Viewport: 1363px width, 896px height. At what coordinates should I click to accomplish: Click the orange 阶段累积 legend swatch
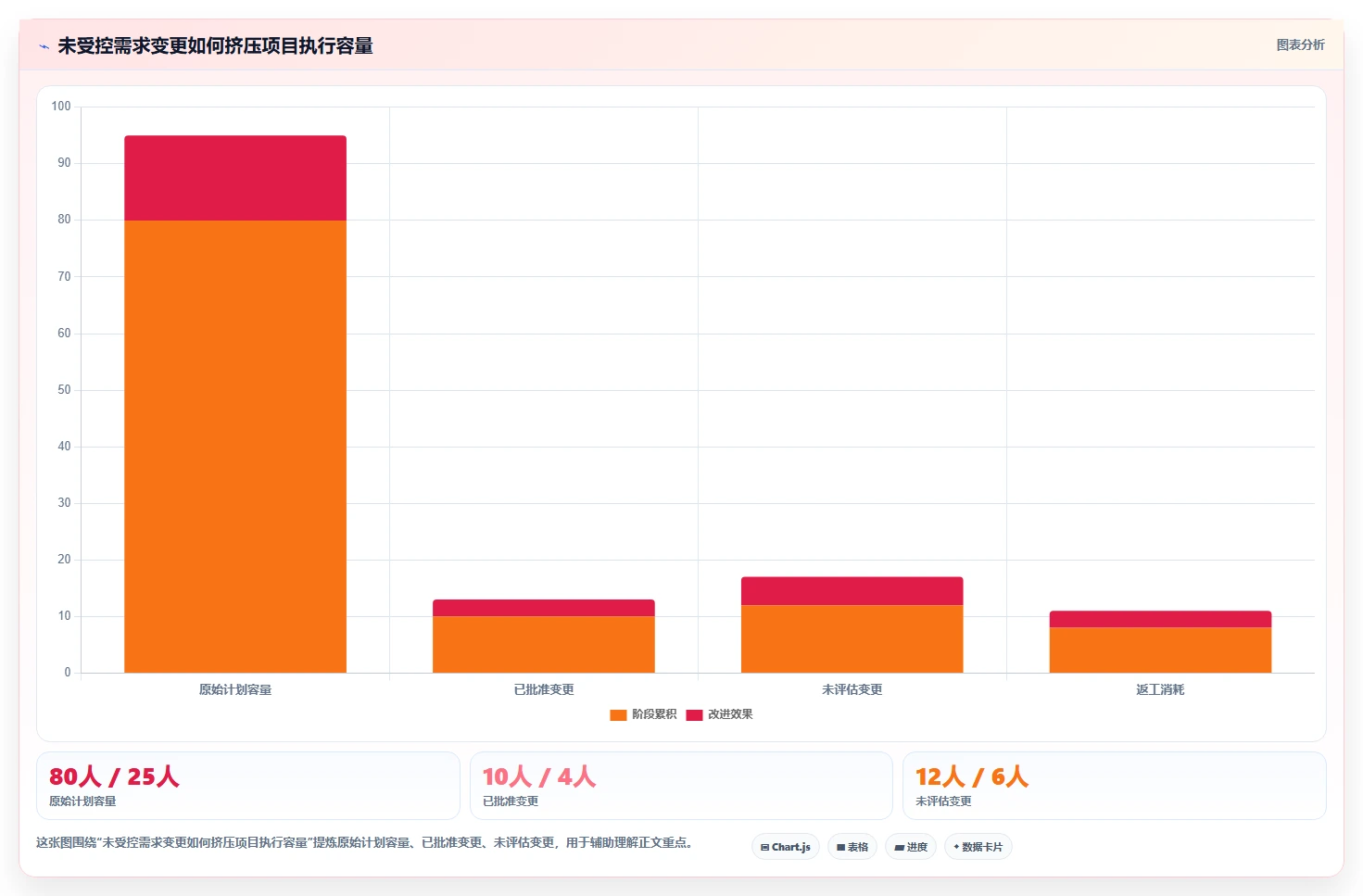click(618, 714)
